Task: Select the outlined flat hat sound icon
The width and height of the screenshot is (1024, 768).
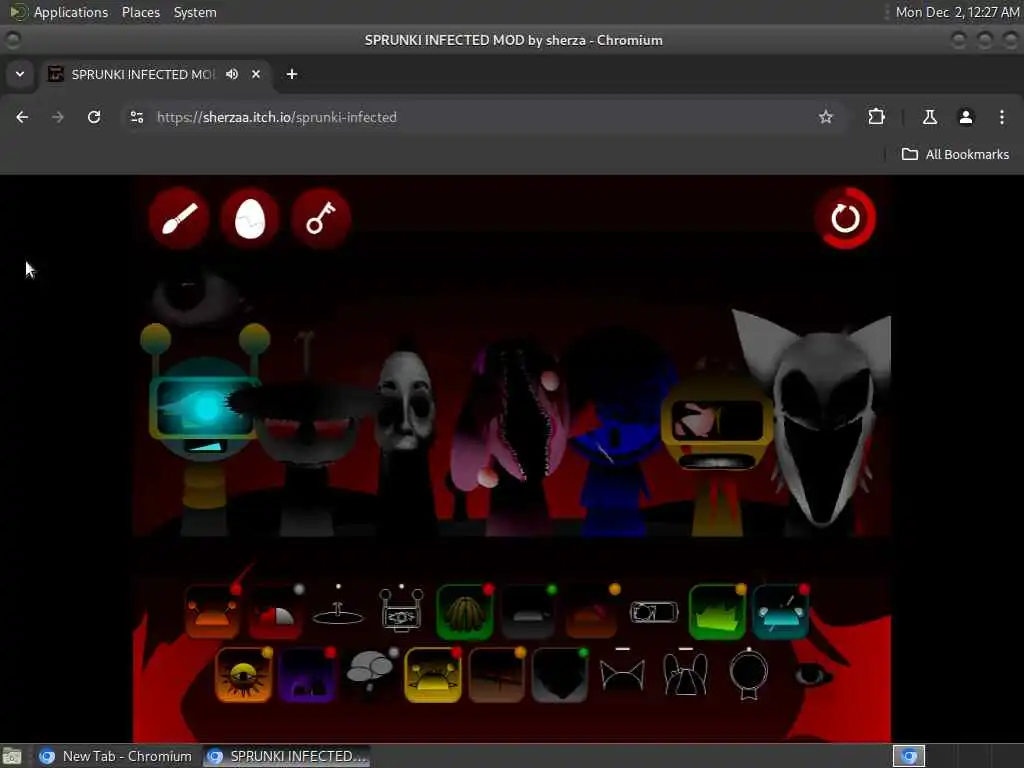Action: pos(338,612)
